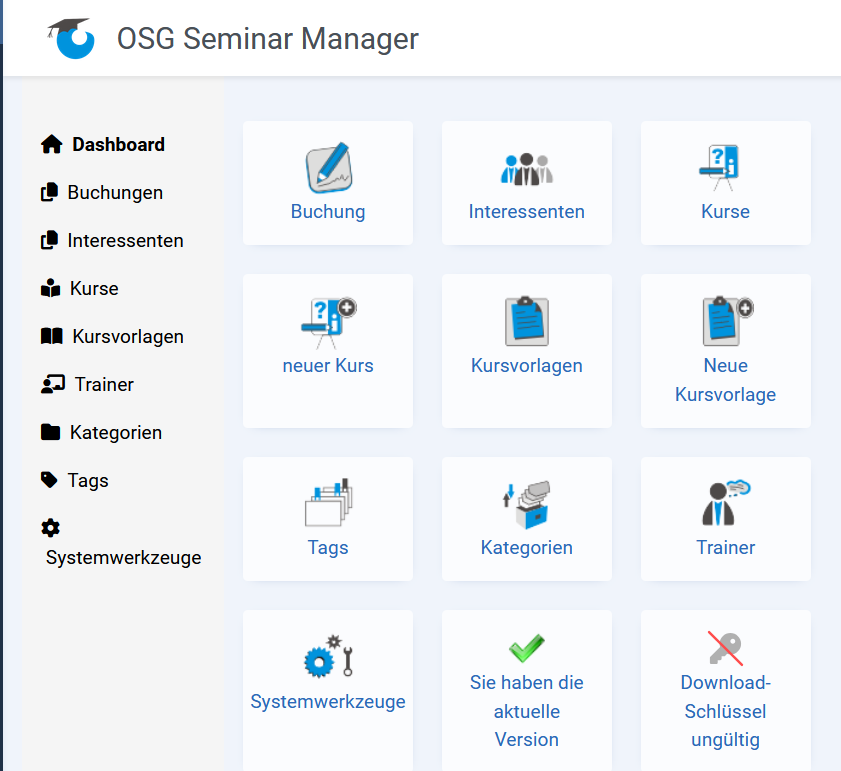Open Kategorien from the sidebar
This screenshot has height=771, width=841.
pos(115,432)
